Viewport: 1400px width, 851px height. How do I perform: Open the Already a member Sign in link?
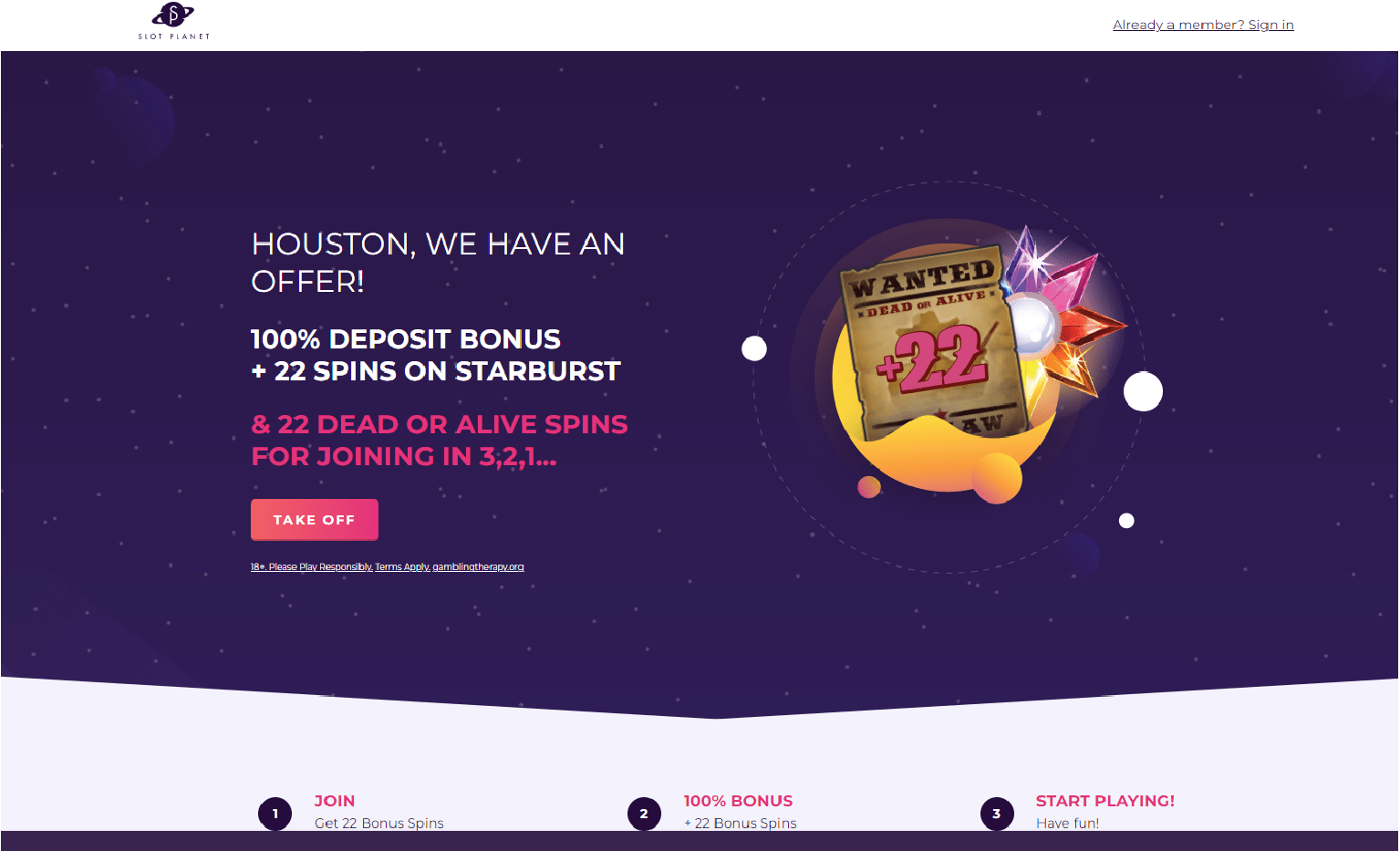pyautogui.click(x=1203, y=25)
